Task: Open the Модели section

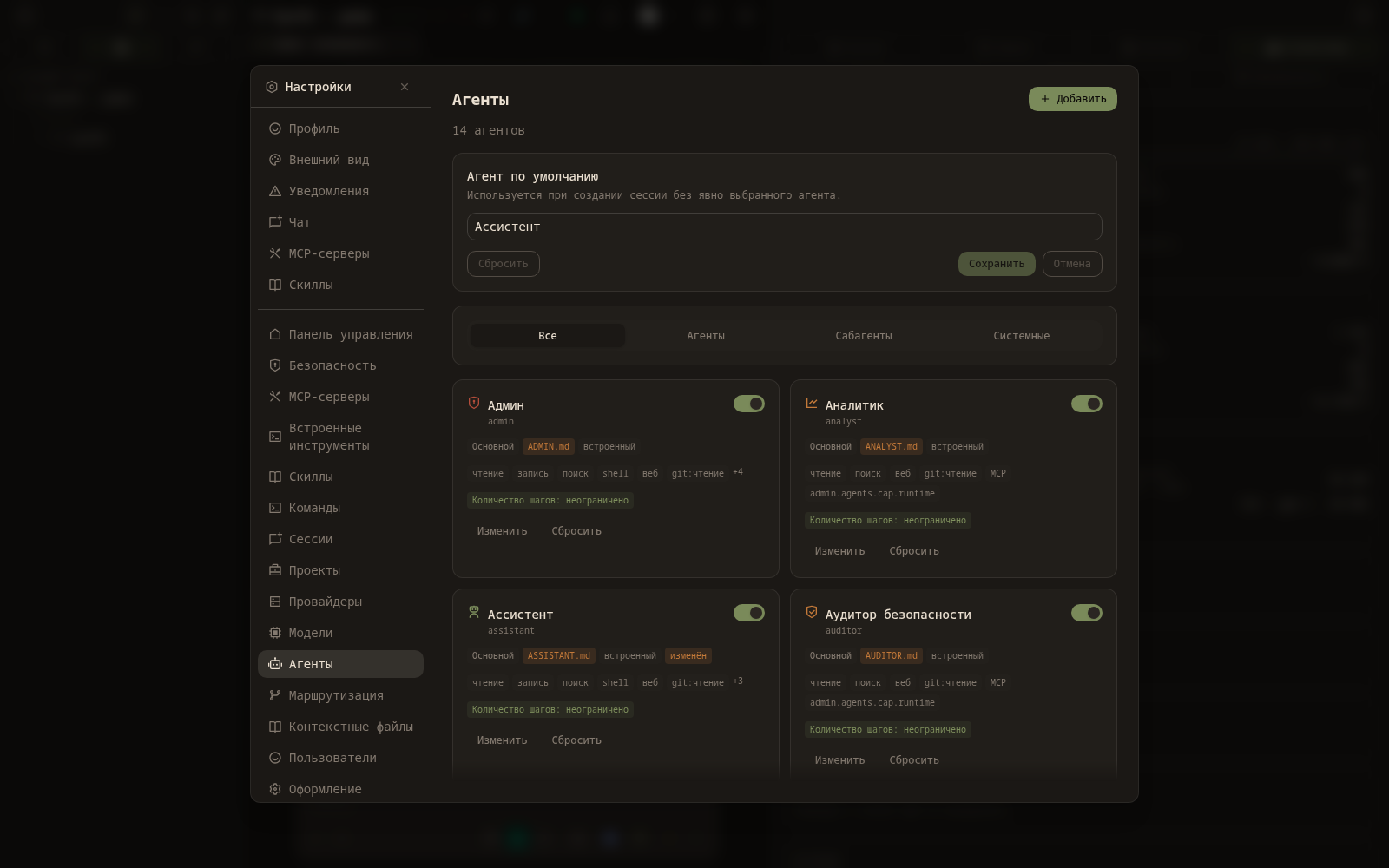Action: [340, 633]
